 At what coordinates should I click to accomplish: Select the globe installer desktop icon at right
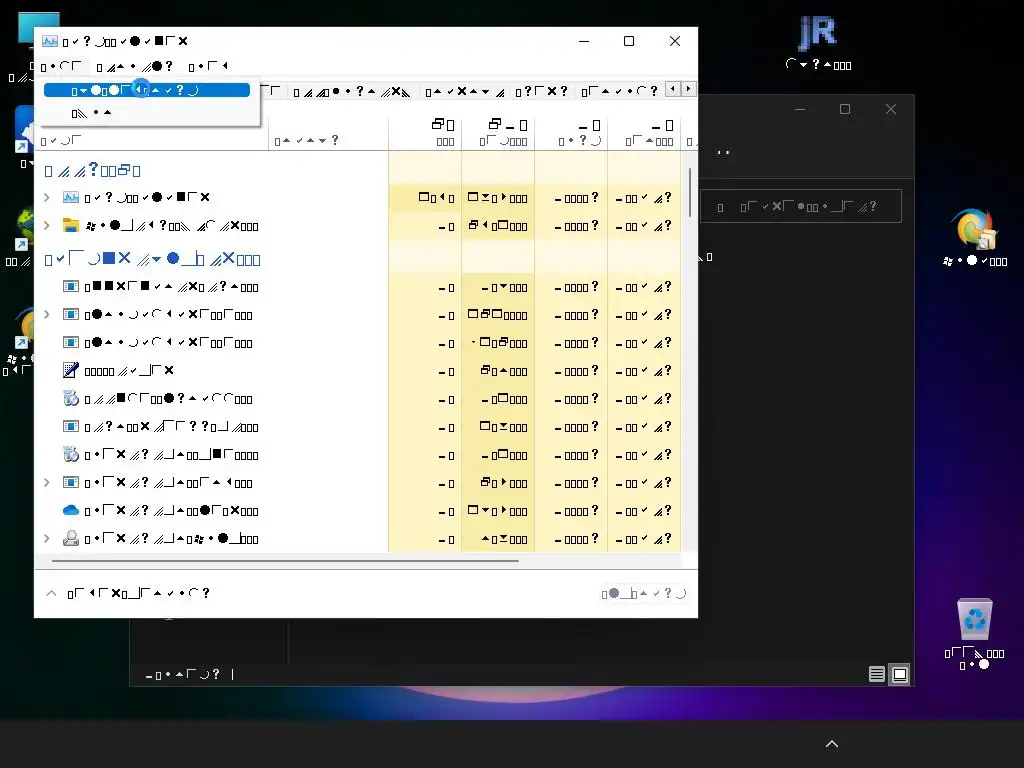(x=974, y=229)
